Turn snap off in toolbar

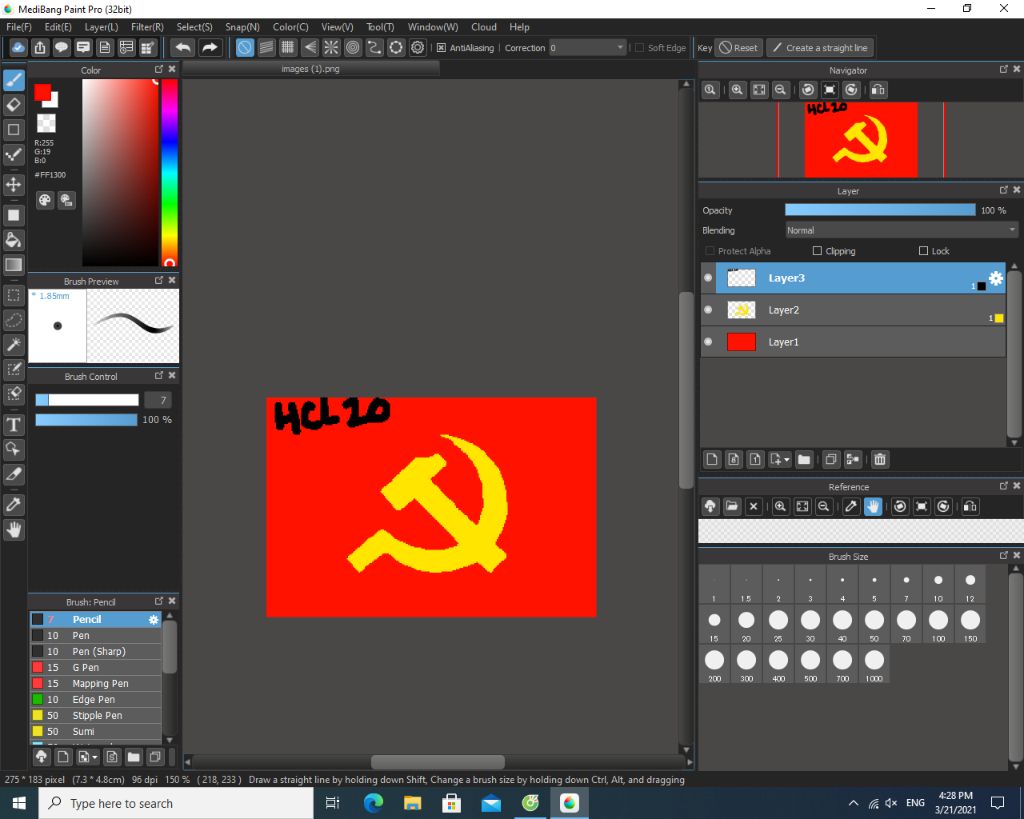tap(244, 48)
